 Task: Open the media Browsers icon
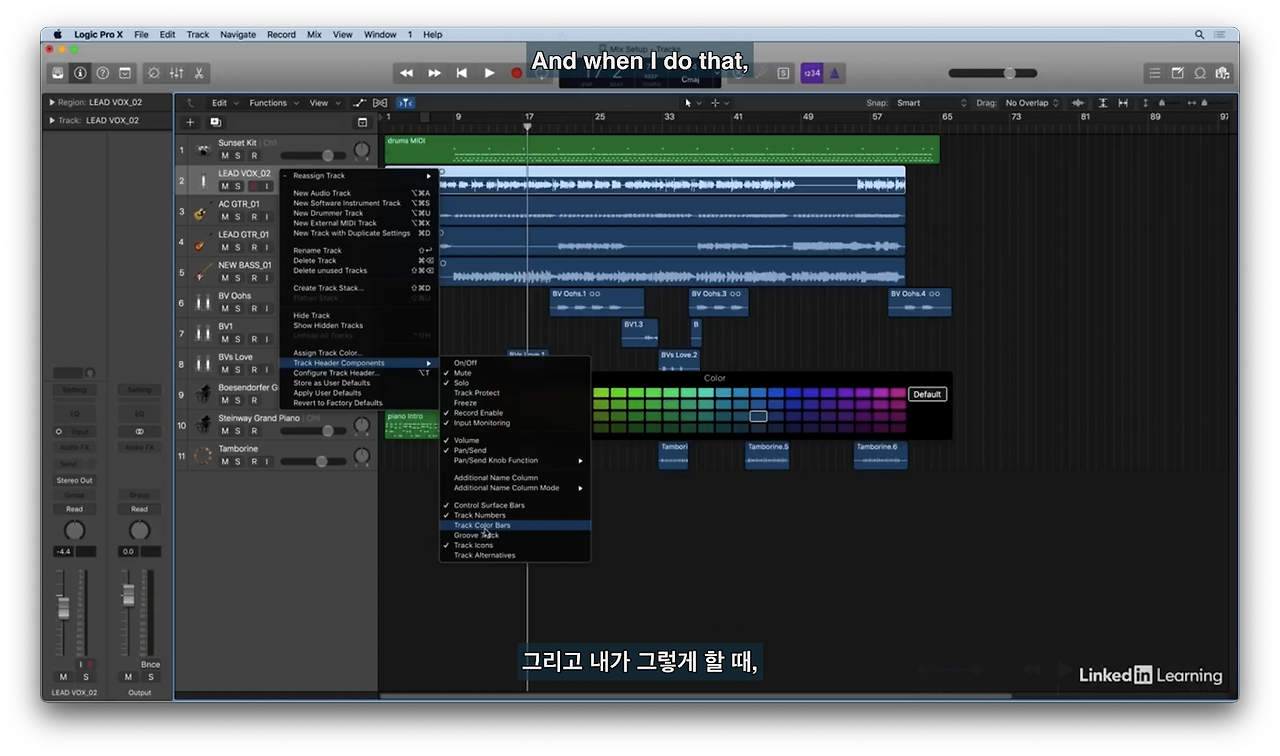pyautogui.click(x=1222, y=73)
